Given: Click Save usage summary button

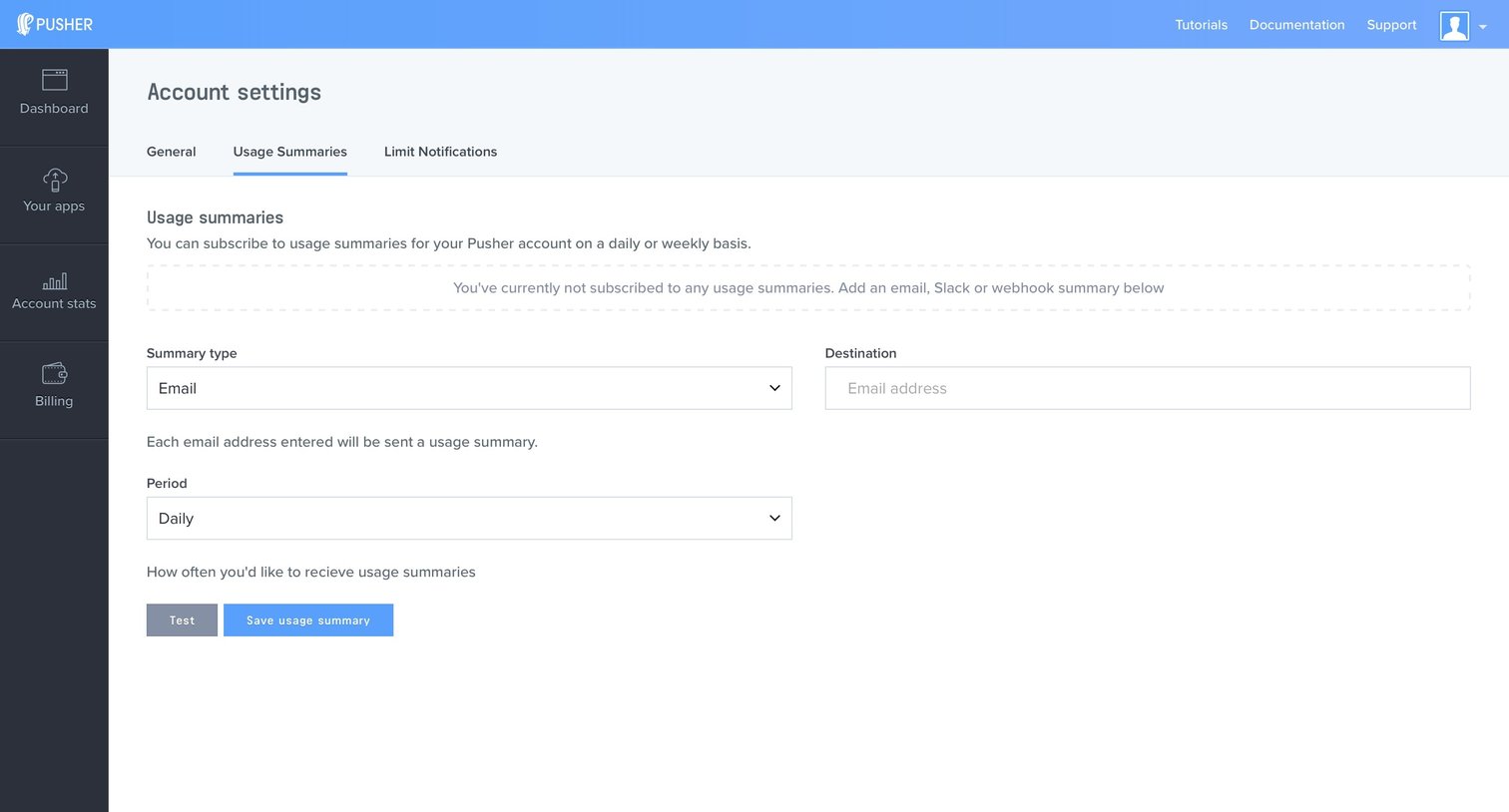Looking at the screenshot, I should 308,620.
